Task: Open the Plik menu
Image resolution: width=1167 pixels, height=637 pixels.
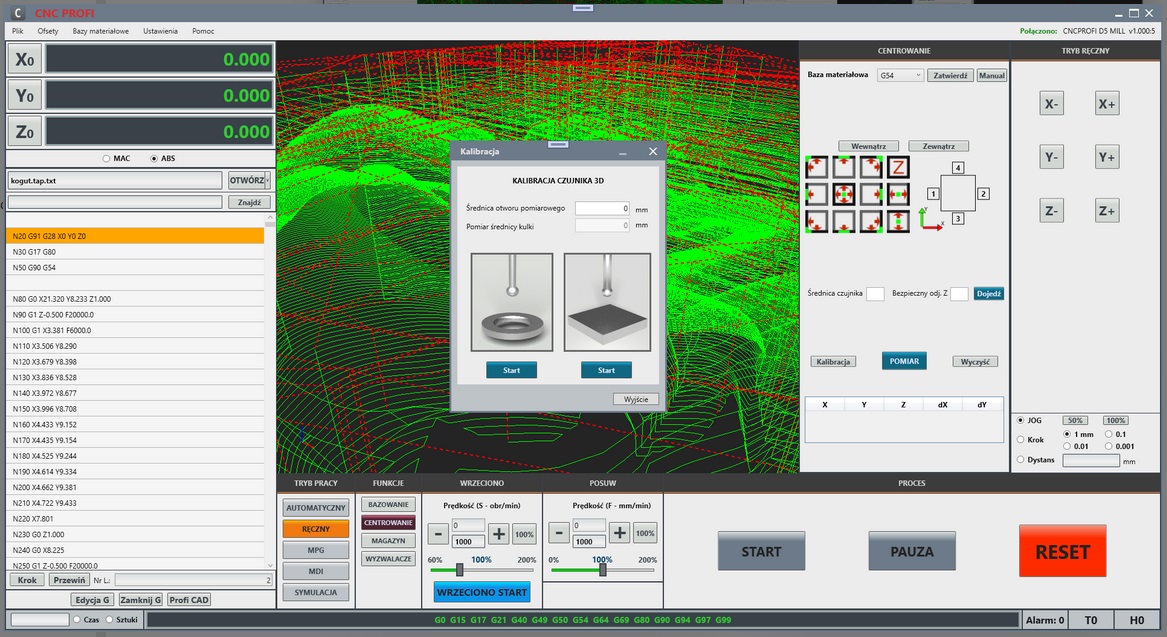Action: point(18,31)
